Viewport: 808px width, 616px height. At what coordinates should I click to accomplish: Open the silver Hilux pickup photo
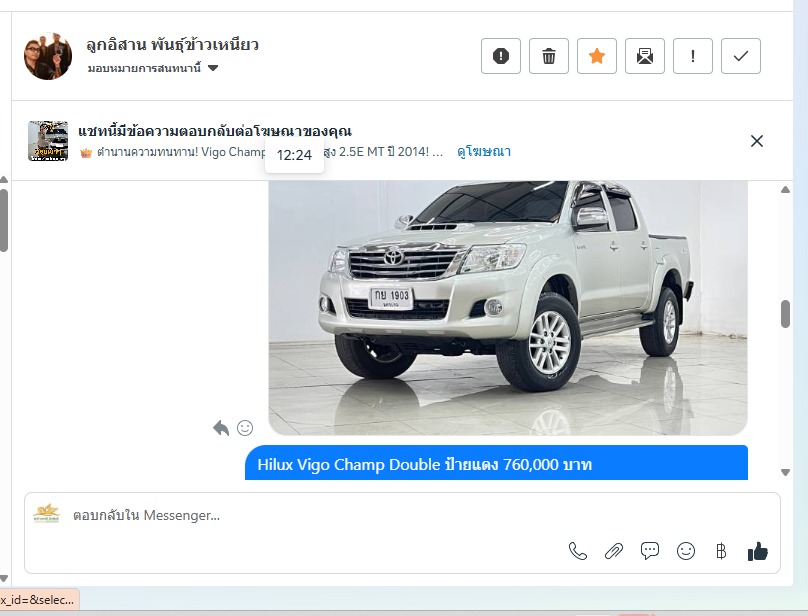(508, 308)
